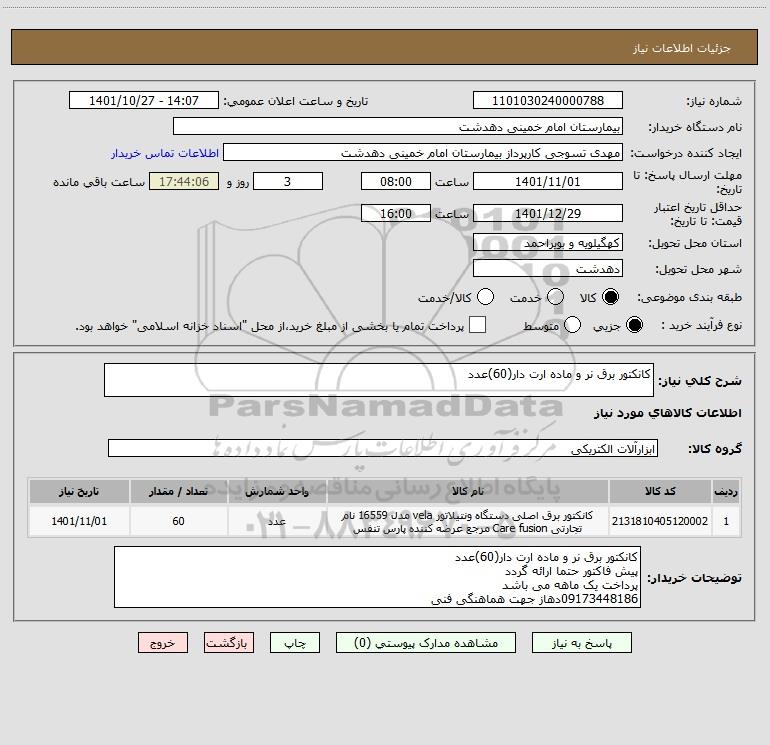Click the واحد شمارش column header
The image size is (770, 745).
[277, 491]
